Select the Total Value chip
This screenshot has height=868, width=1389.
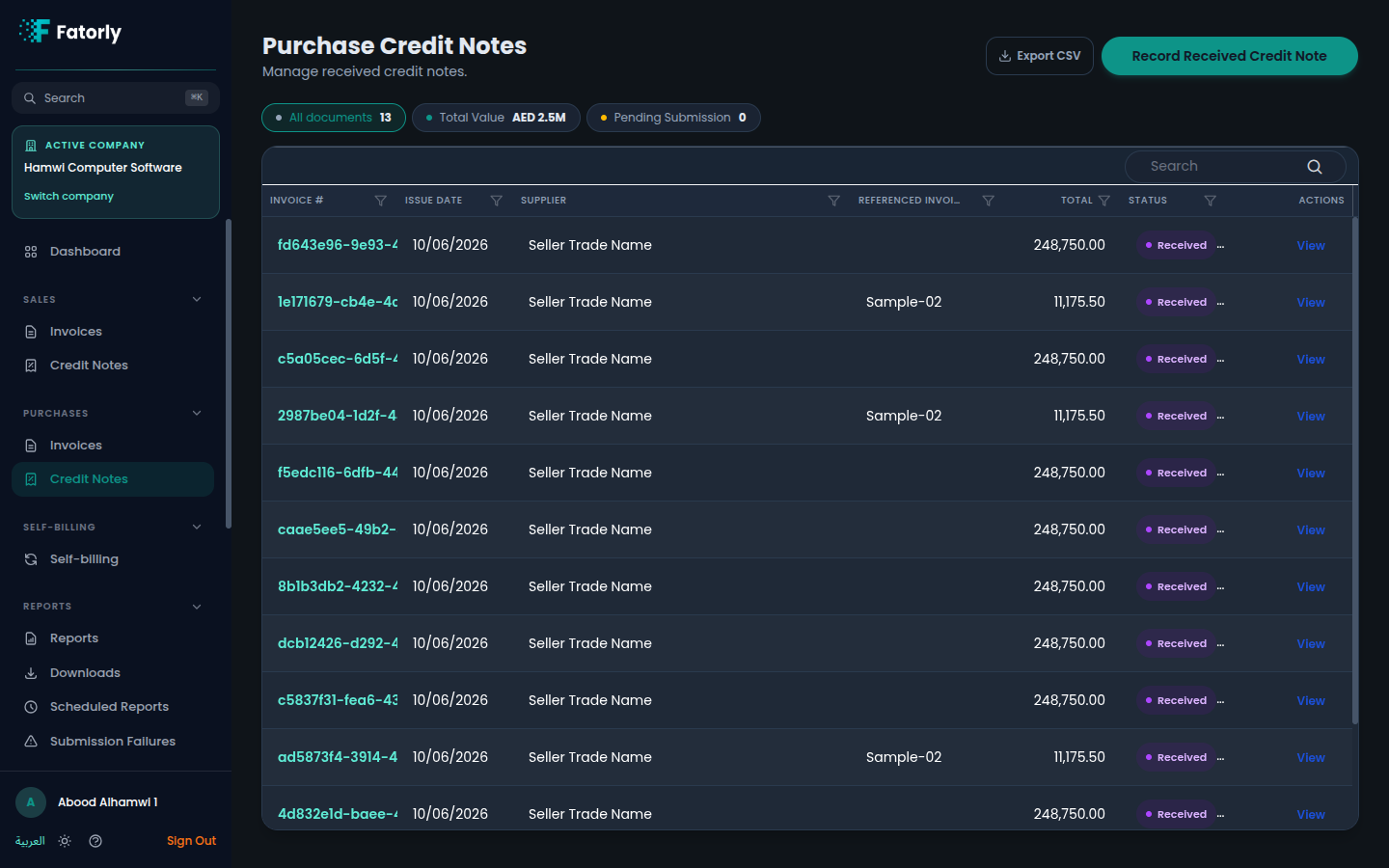tap(496, 118)
